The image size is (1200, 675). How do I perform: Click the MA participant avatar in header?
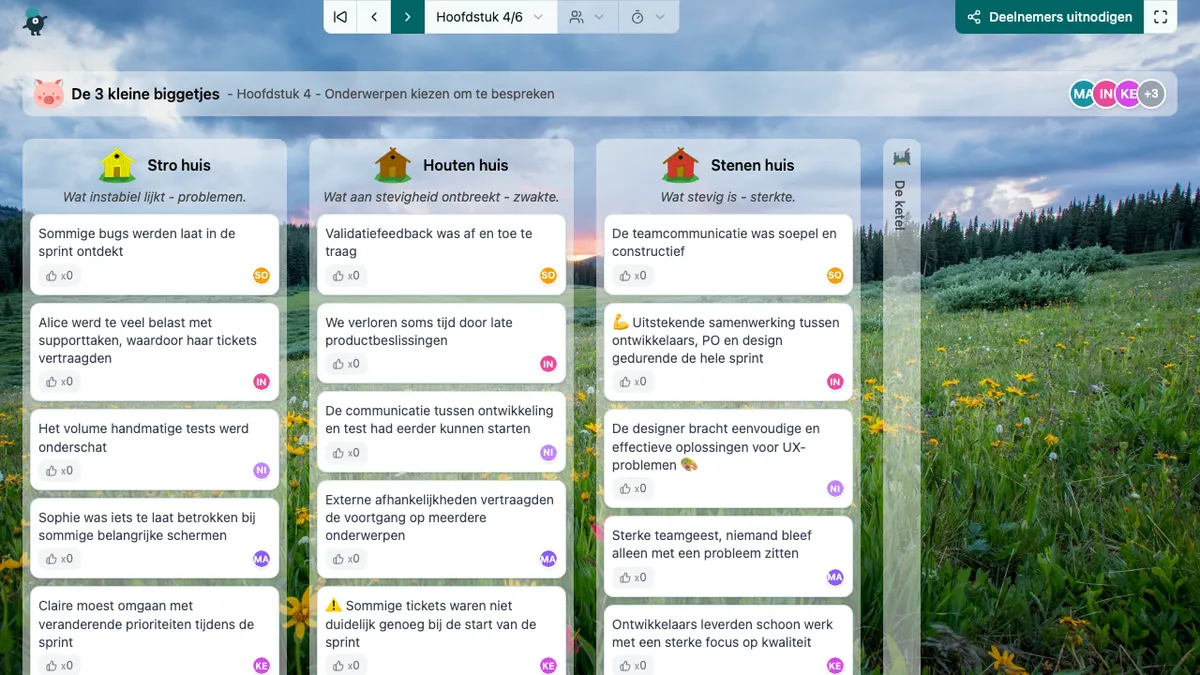[1082, 94]
